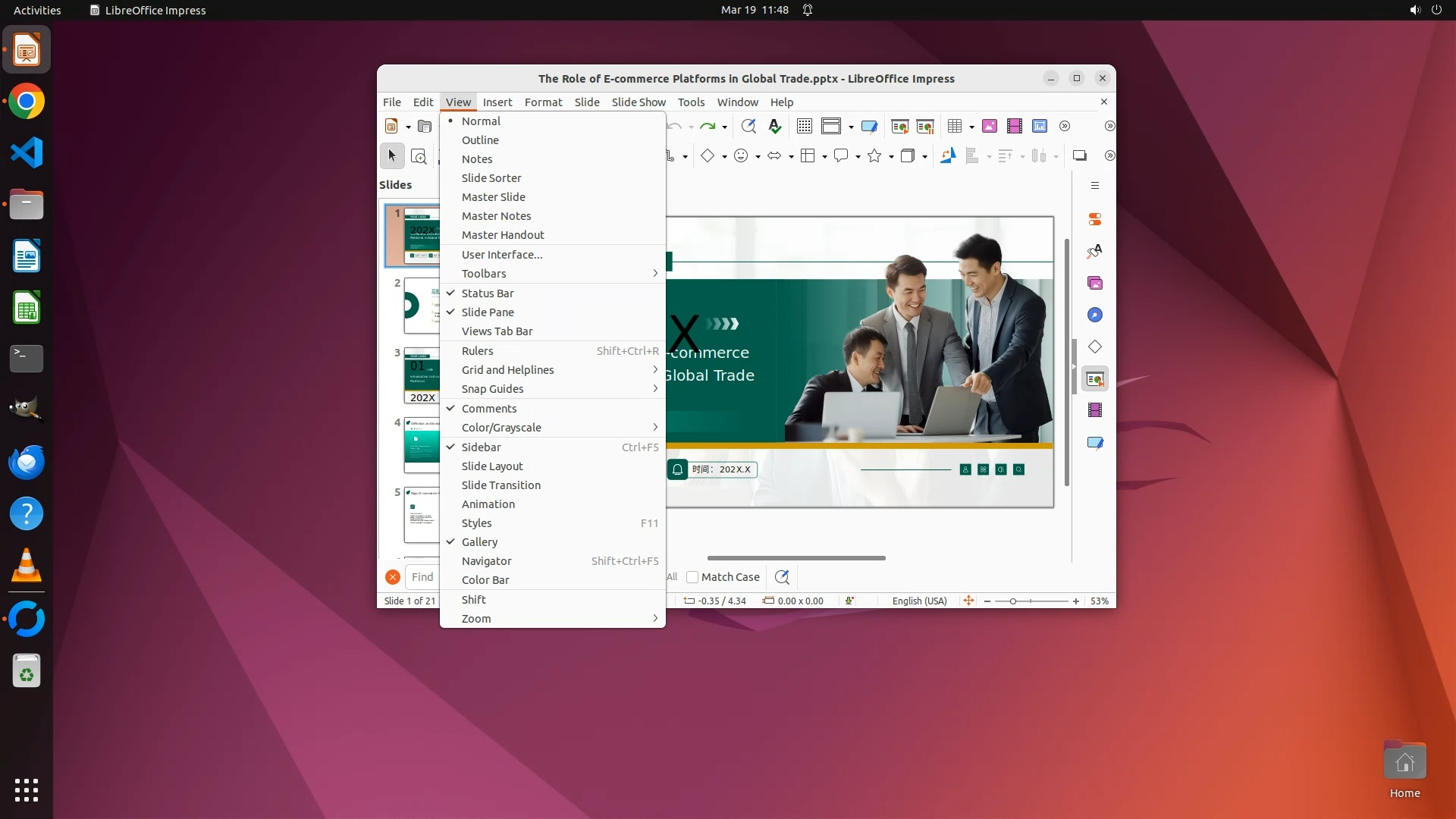Image resolution: width=1456 pixels, height=819 pixels.
Task: Start slideshow from first slide icon
Action: (x=900, y=126)
